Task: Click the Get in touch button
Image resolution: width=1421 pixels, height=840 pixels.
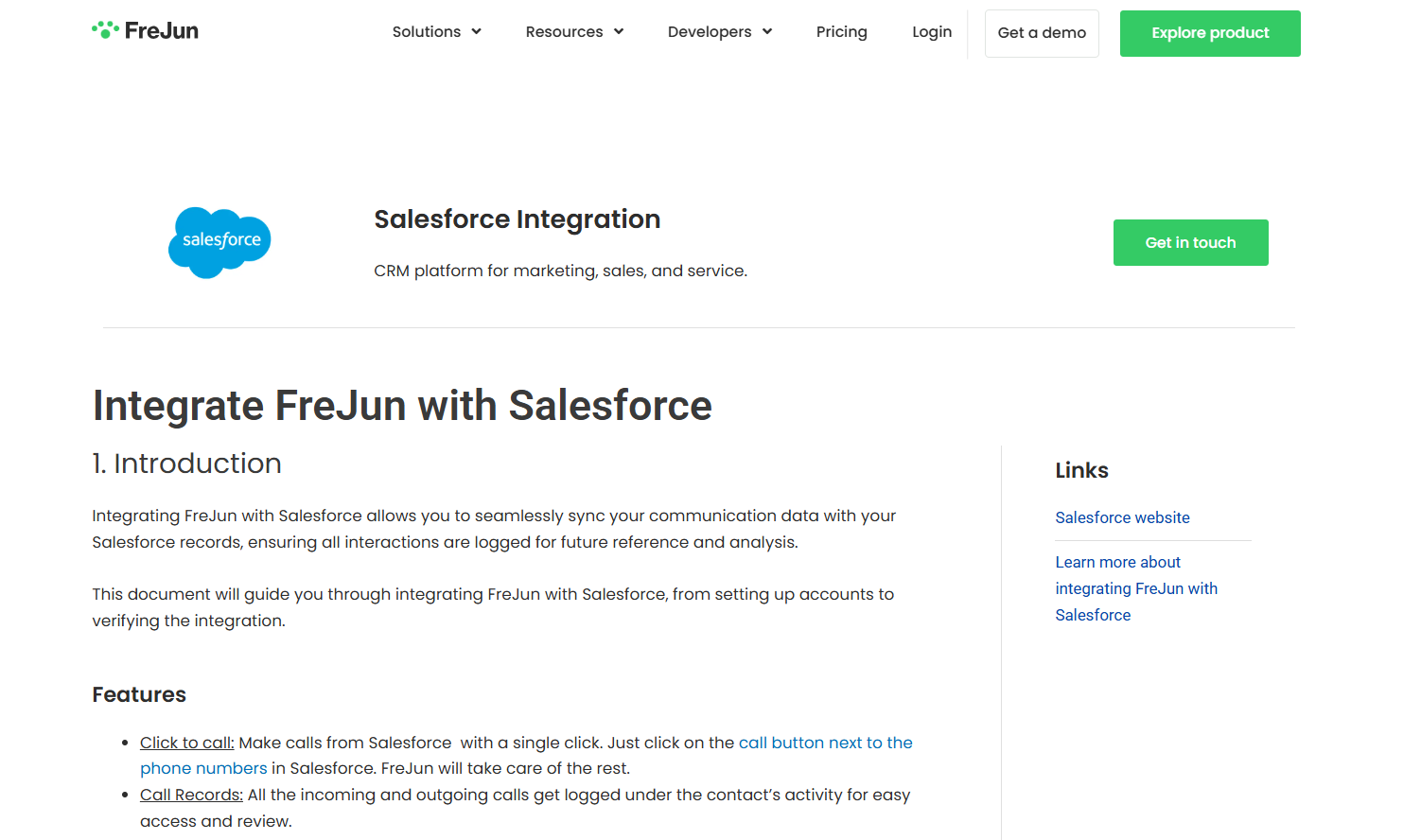Action: pyautogui.click(x=1190, y=242)
